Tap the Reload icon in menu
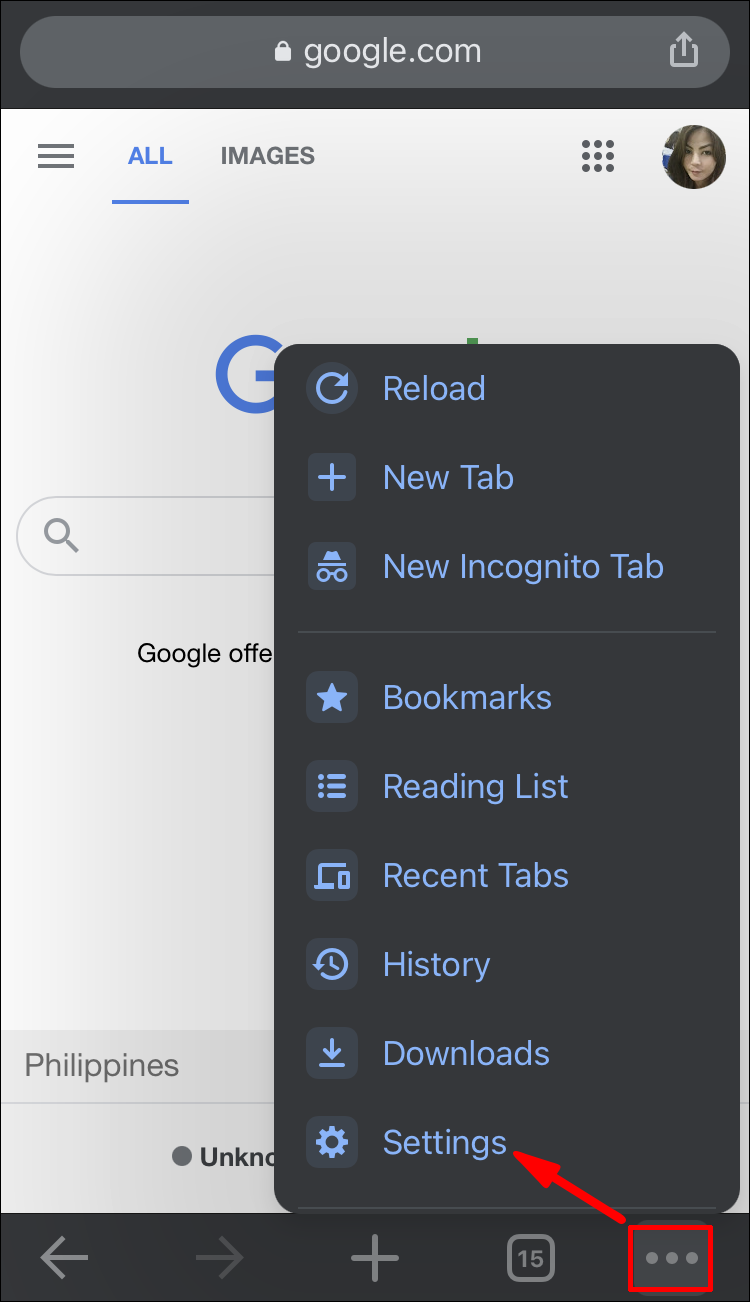Image resolution: width=750 pixels, height=1302 pixels. coord(332,388)
